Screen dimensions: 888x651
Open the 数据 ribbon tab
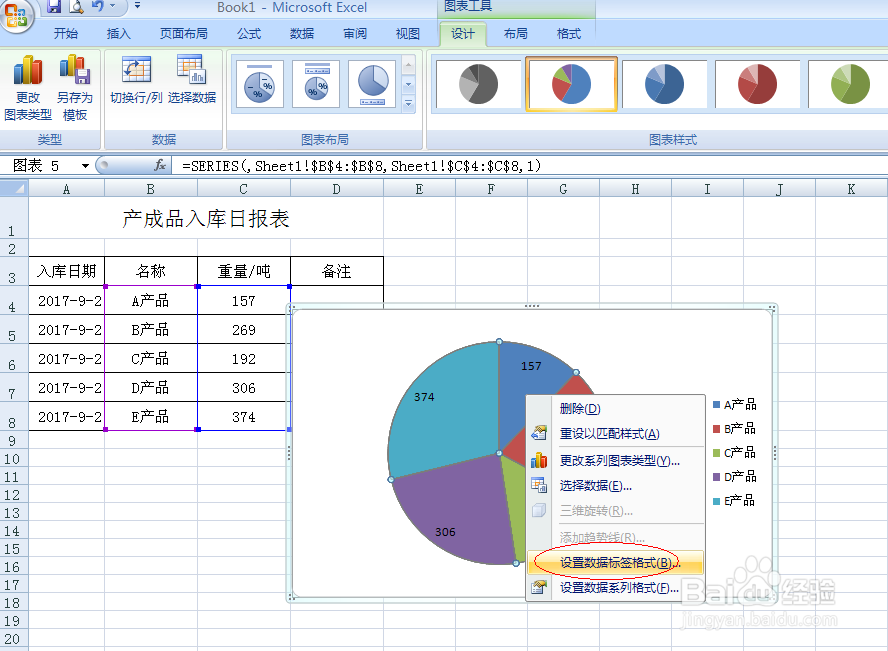tap(302, 34)
